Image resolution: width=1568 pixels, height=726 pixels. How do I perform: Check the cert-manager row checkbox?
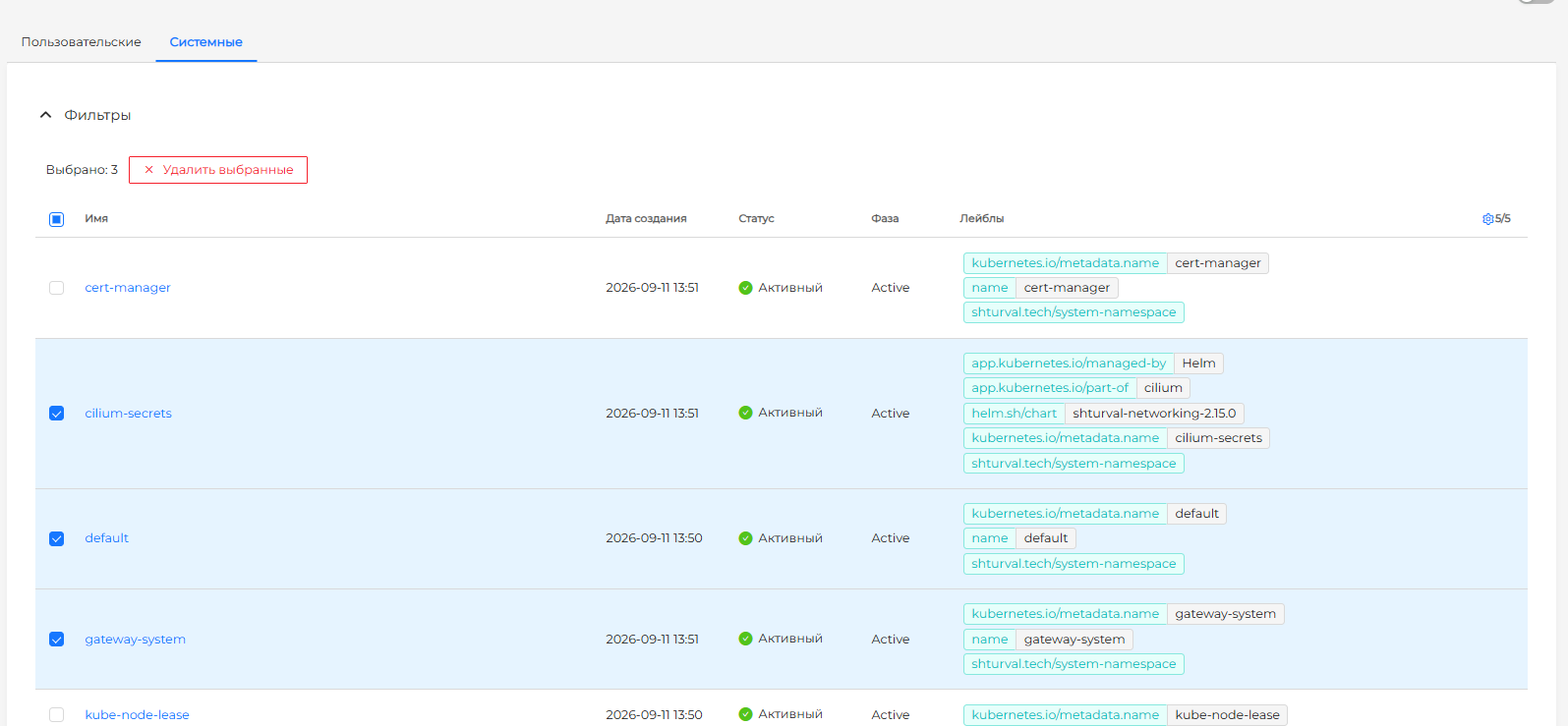click(56, 288)
